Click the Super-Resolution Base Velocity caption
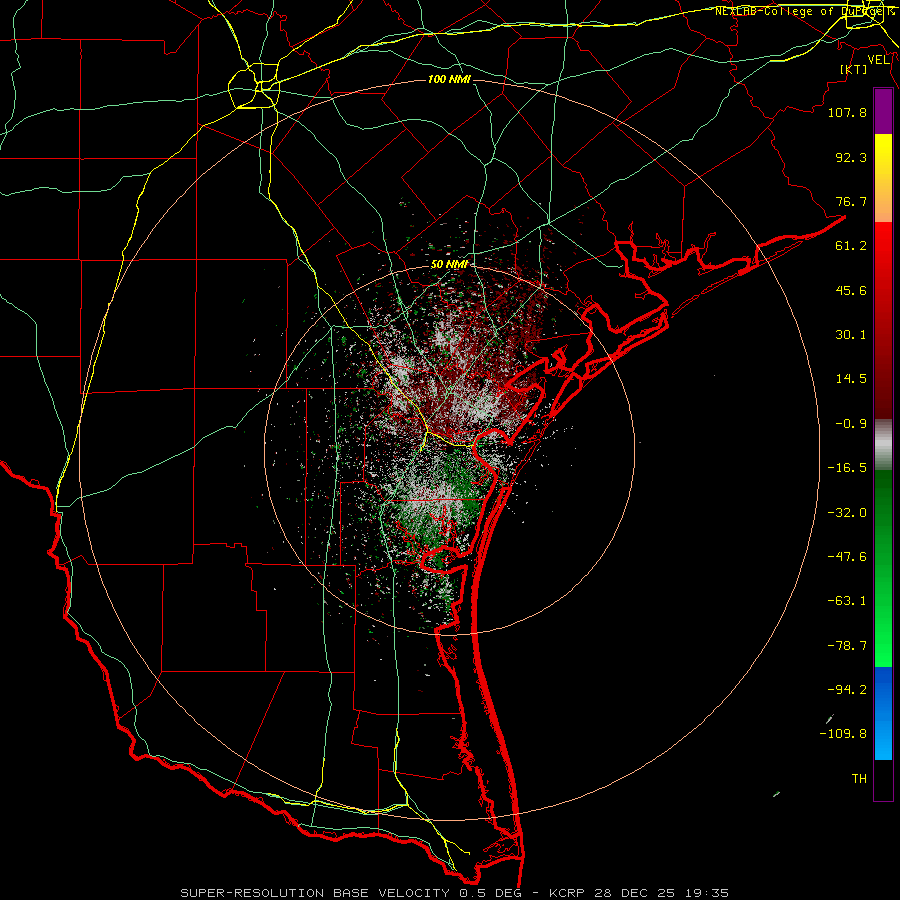 [455, 893]
